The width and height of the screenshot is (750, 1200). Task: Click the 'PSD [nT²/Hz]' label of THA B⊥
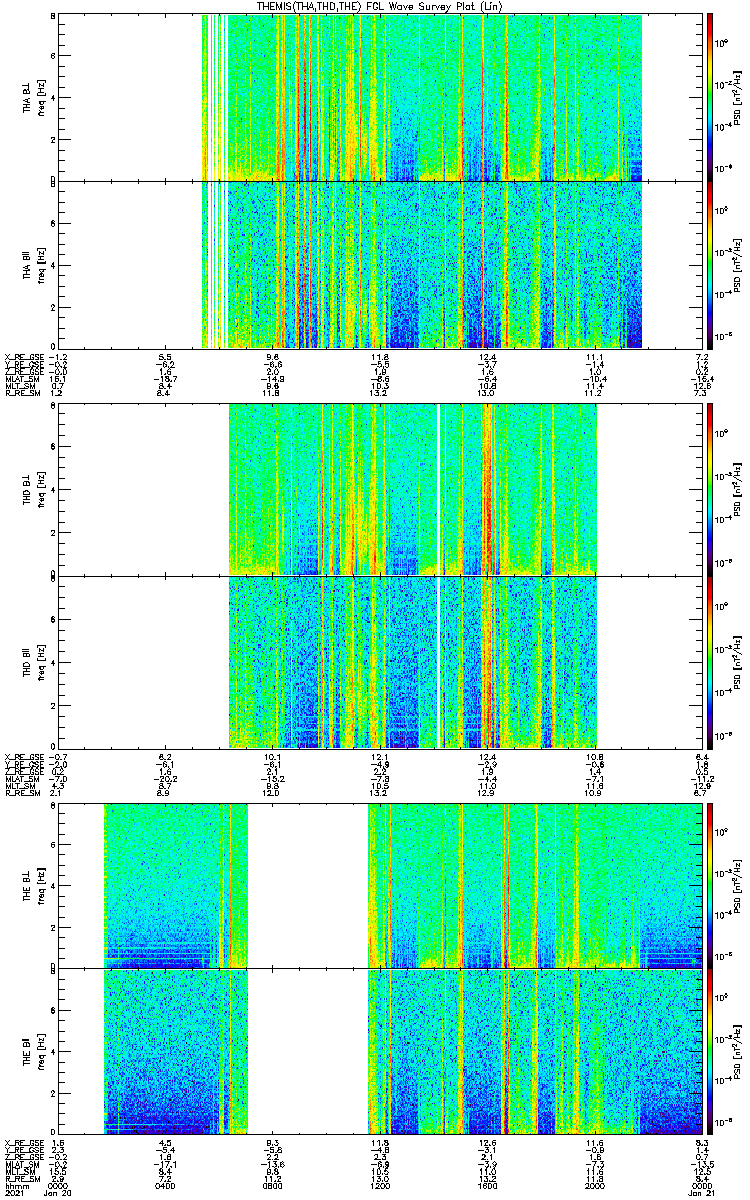738,97
